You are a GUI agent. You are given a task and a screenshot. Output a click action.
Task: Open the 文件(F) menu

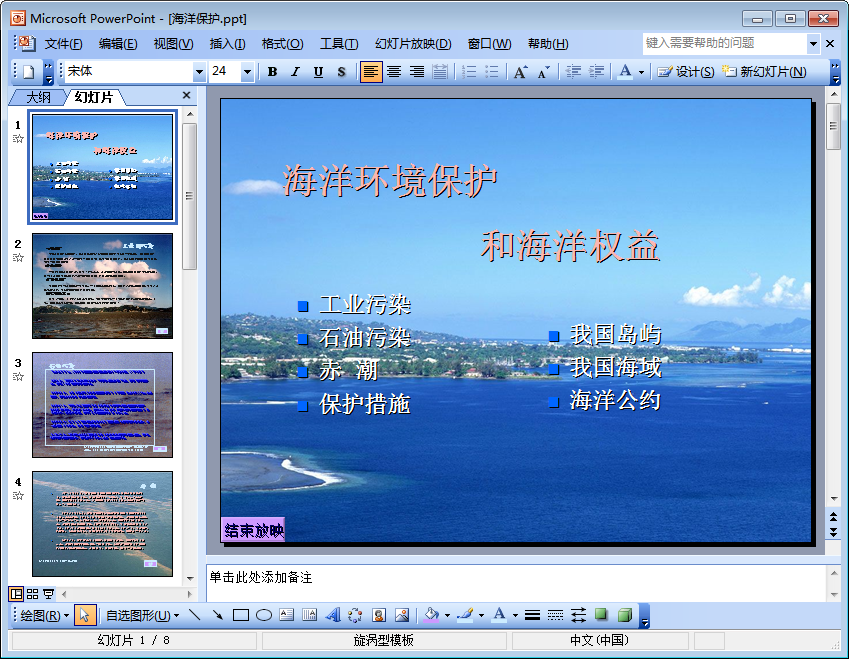click(x=63, y=44)
